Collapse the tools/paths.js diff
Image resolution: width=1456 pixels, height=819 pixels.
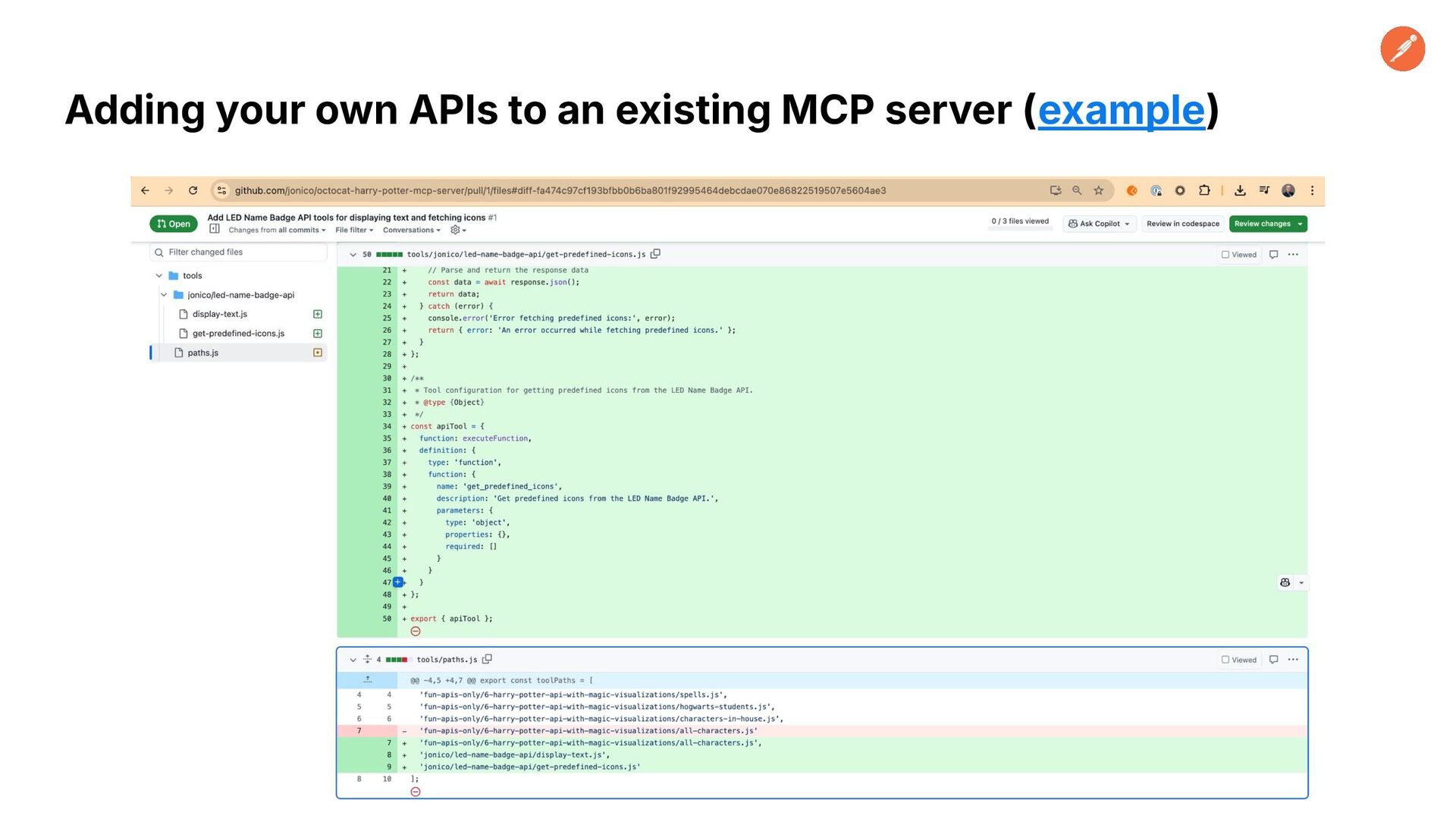click(x=353, y=660)
